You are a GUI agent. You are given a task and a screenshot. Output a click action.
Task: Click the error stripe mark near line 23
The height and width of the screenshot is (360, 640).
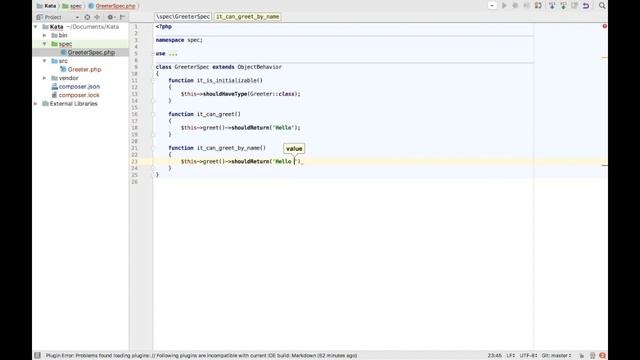coord(604,166)
